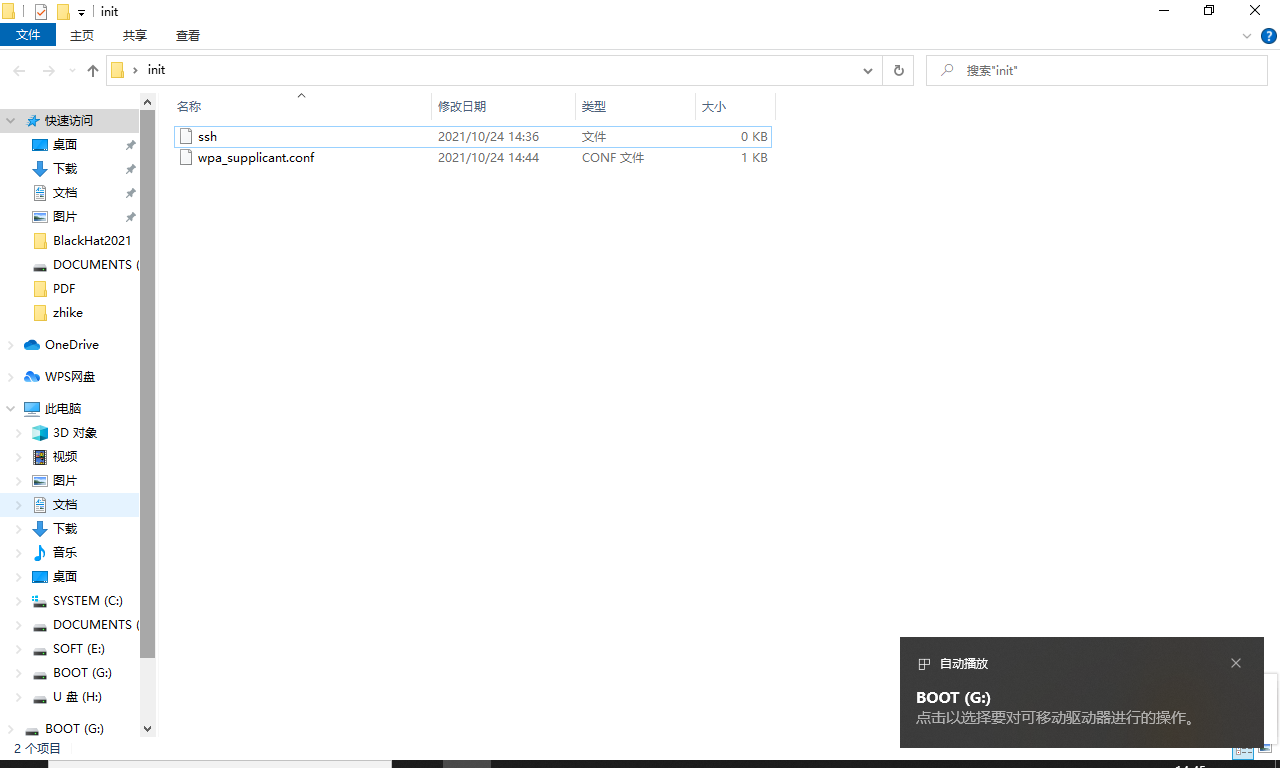Open 音乐 library in sidebar
This screenshot has width=1280, height=768.
(x=65, y=553)
